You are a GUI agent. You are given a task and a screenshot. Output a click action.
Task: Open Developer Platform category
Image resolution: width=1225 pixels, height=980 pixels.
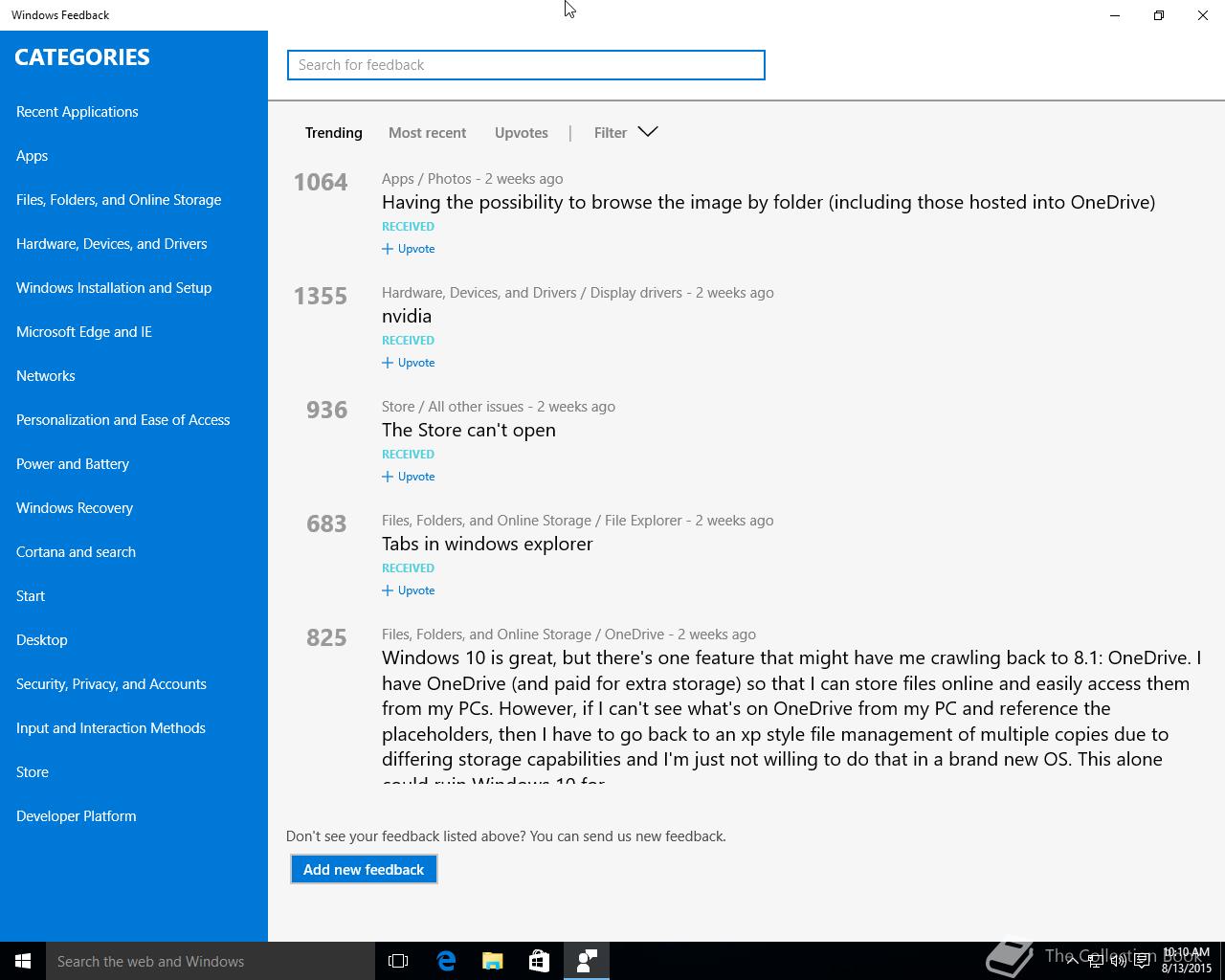click(x=77, y=816)
